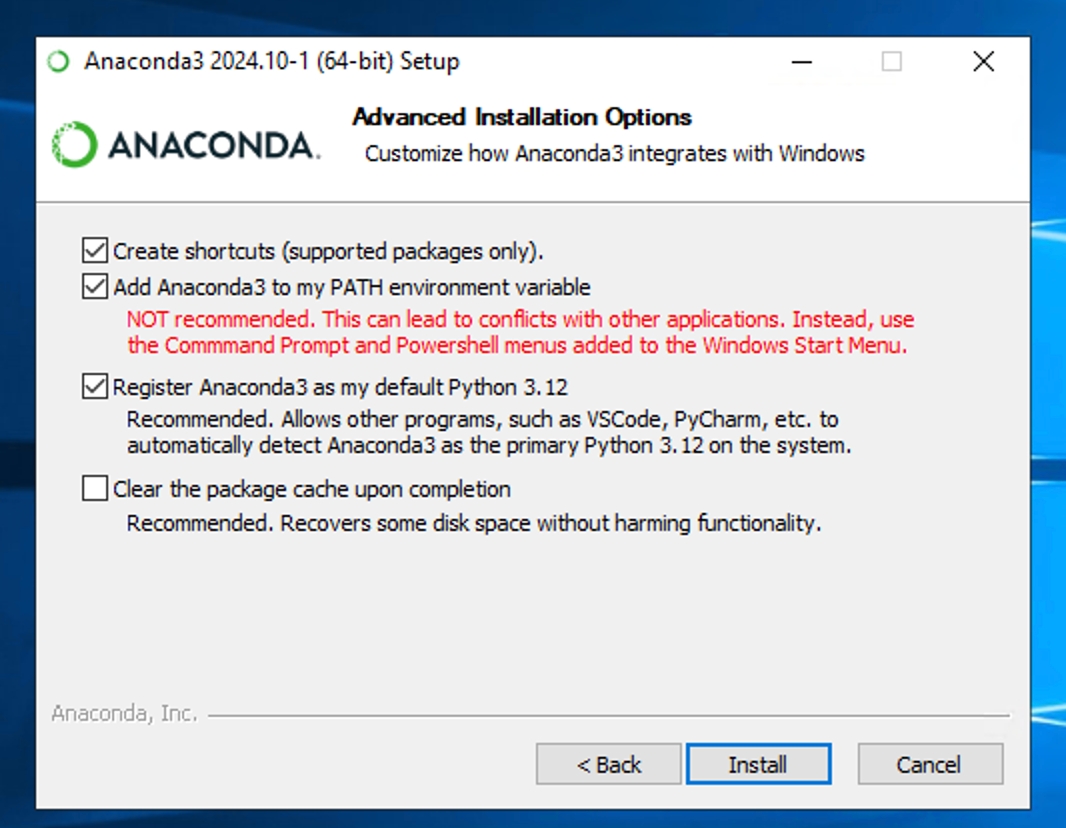Click the red 'NOT recommended' warning text
Viewport: 1066px width, 828px height.
click(520, 333)
